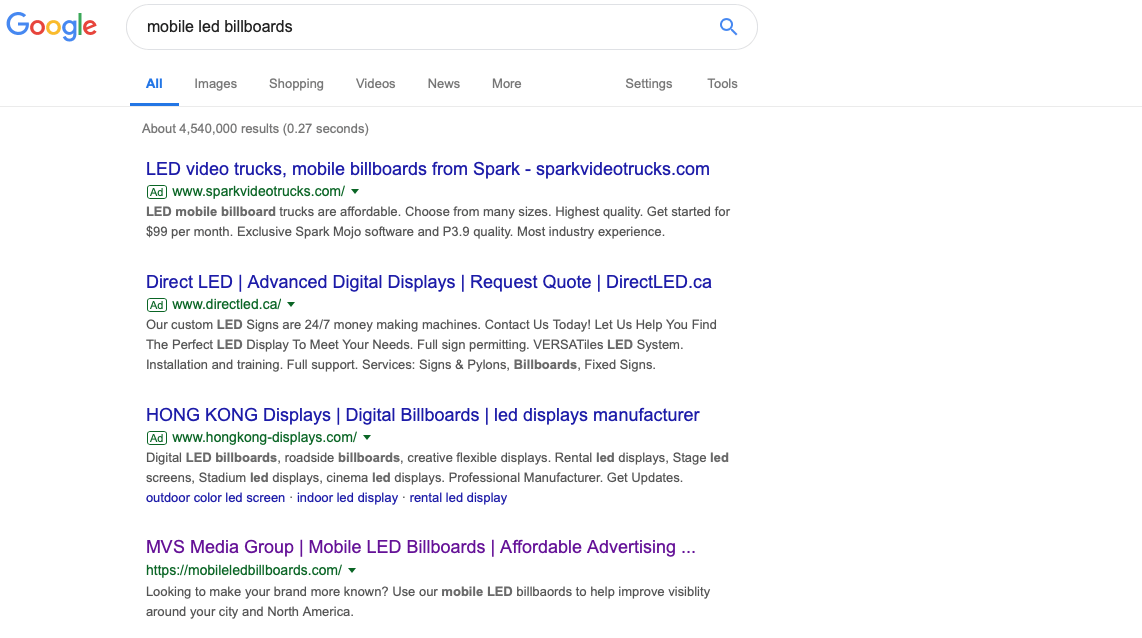Expand the arrow next to directled.ca URL
Screen dimensions: 1142x638
[291, 304]
